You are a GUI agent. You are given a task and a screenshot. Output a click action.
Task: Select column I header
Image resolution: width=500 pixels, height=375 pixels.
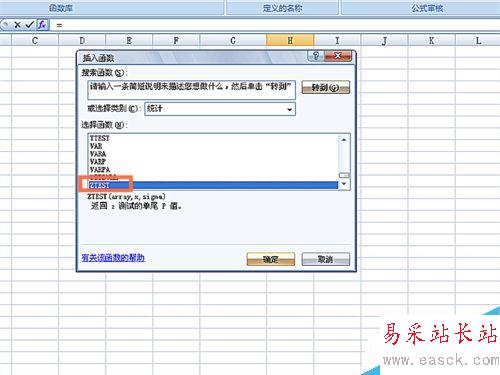pos(337,41)
